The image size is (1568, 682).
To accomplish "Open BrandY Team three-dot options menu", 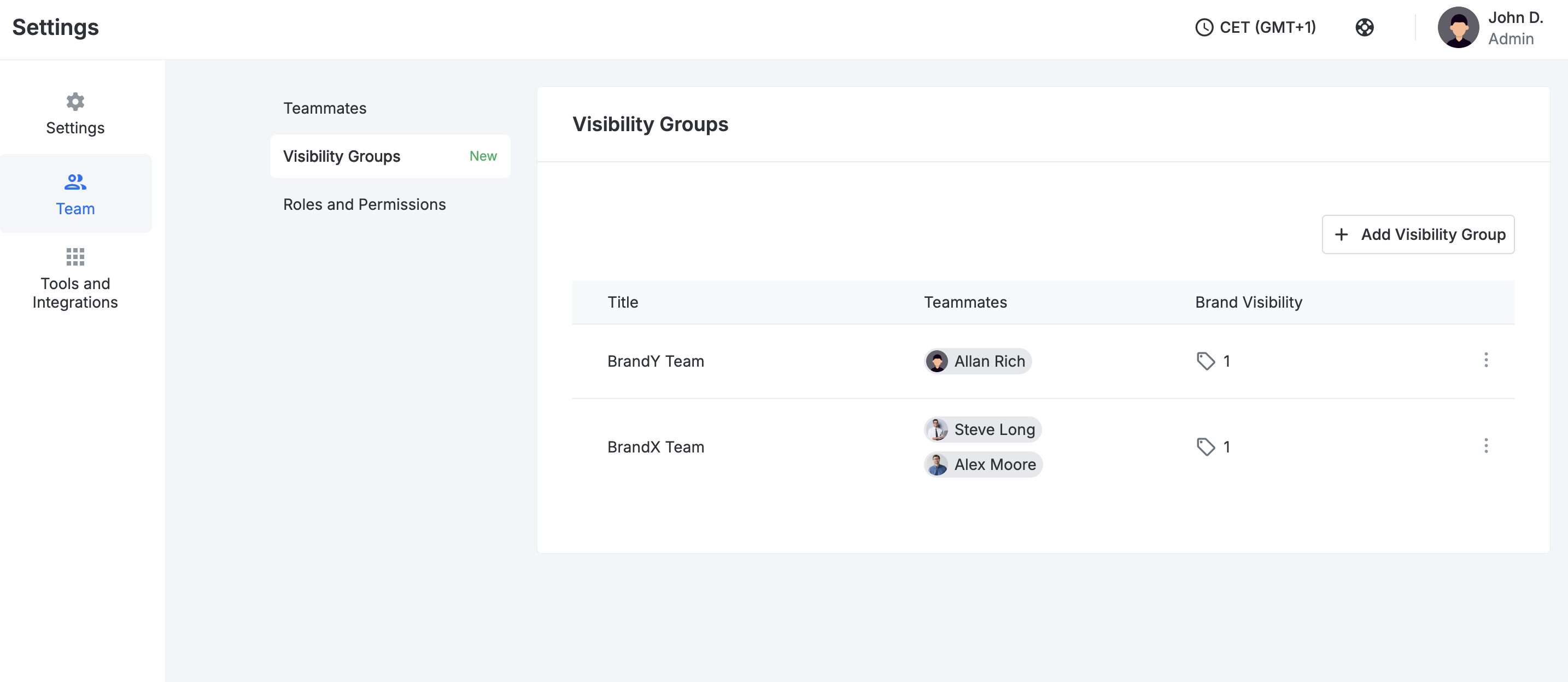I will click(1485, 360).
